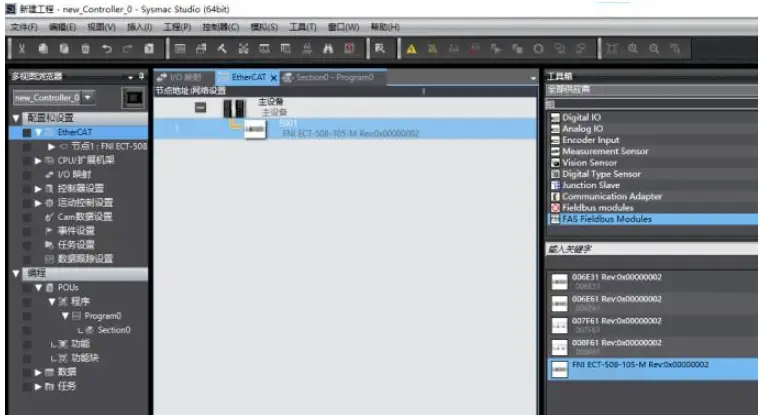
Task: Undo the last action via toolbar arrow
Action: point(107,49)
